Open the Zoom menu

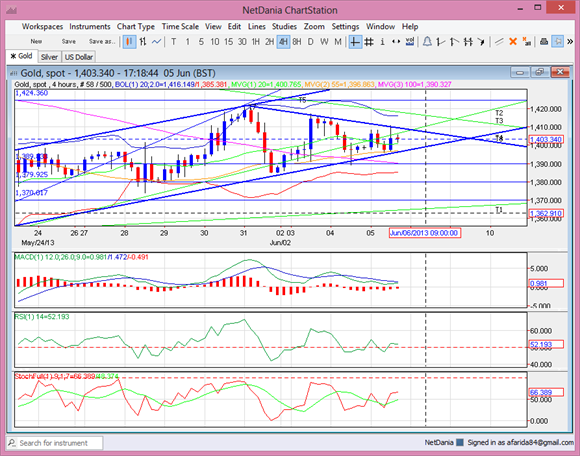[x=314, y=27]
